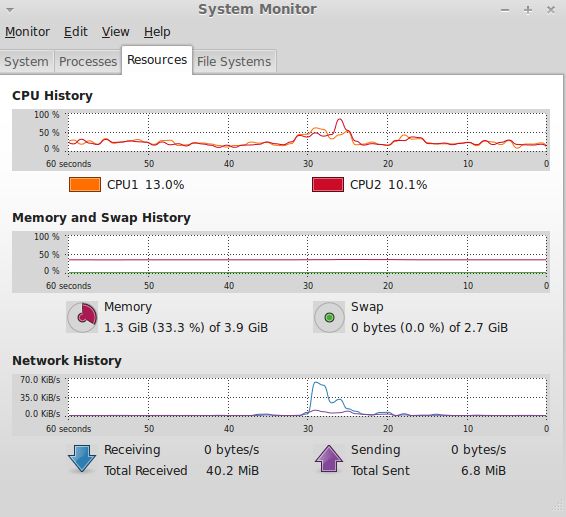Switch to the System tab
The image size is (566, 517).
26,62
